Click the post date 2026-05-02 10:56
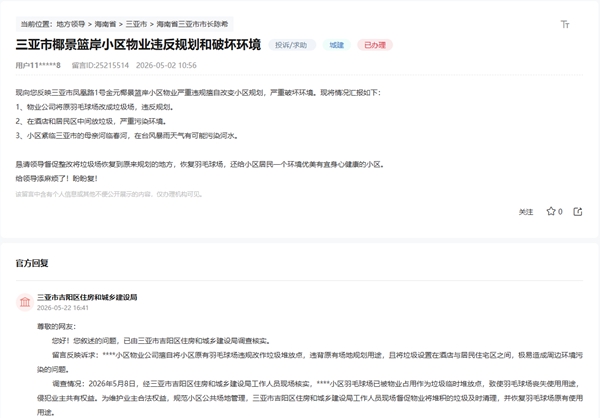This screenshot has height=418, width=600. [x=166, y=65]
